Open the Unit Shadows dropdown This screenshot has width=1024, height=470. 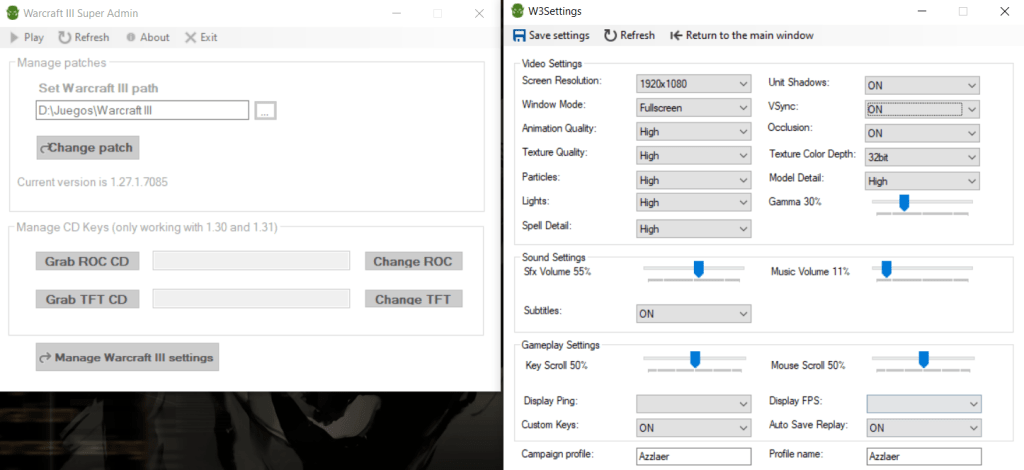(x=923, y=85)
